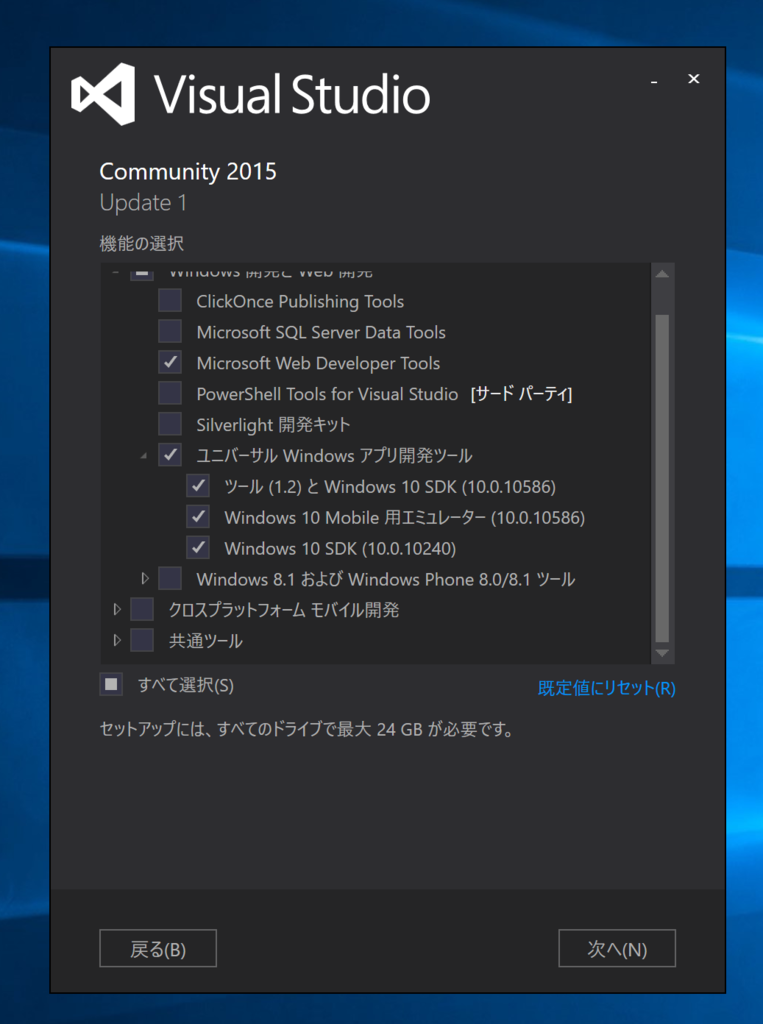Uncheck Microsoft Web Developer Tools
This screenshot has height=1024, width=763.
click(x=170, y=362)
